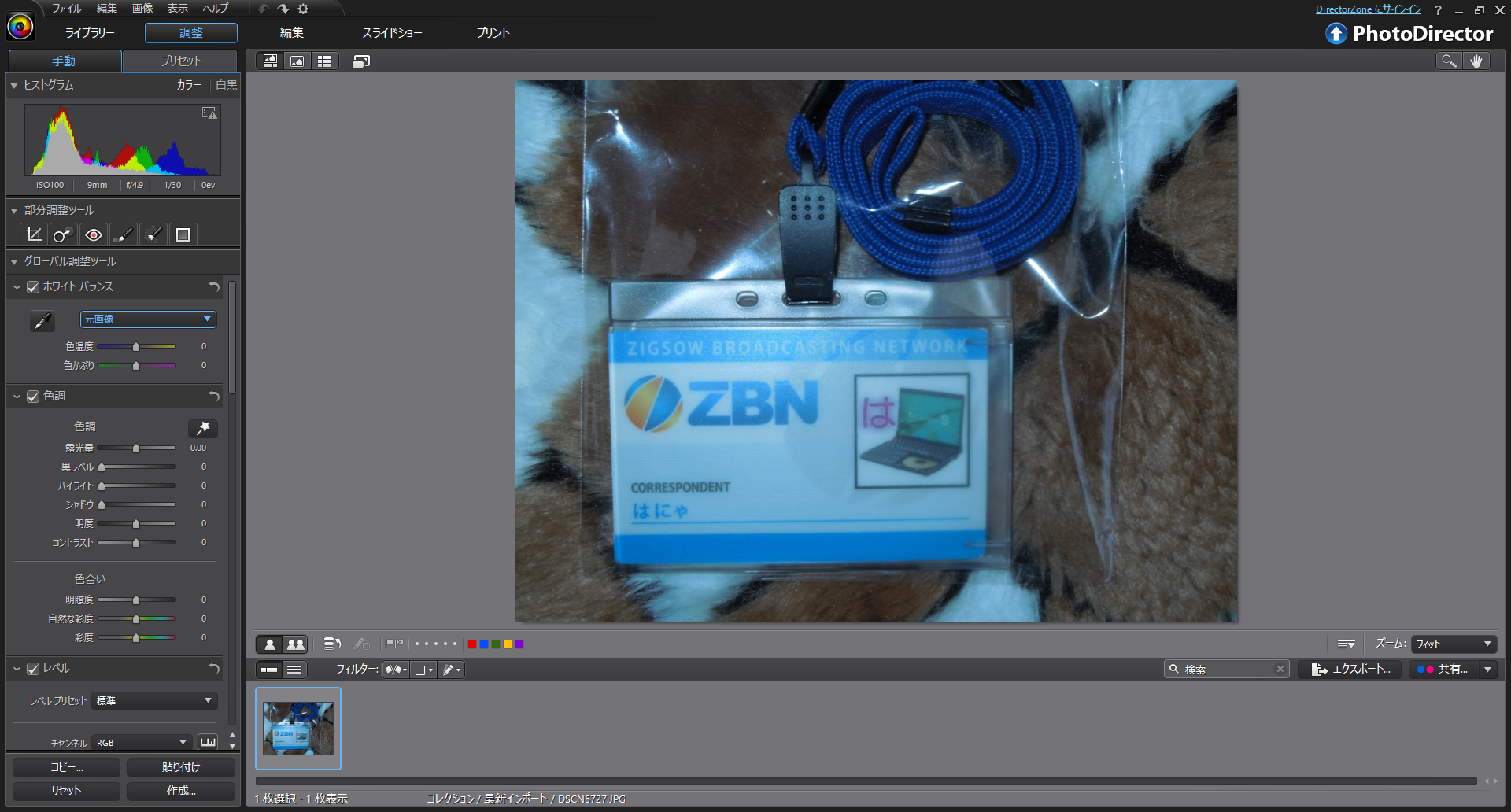Select the hand pan tool
Viewport: 1511px width, 812px height.
click(x=1476, y=61)
